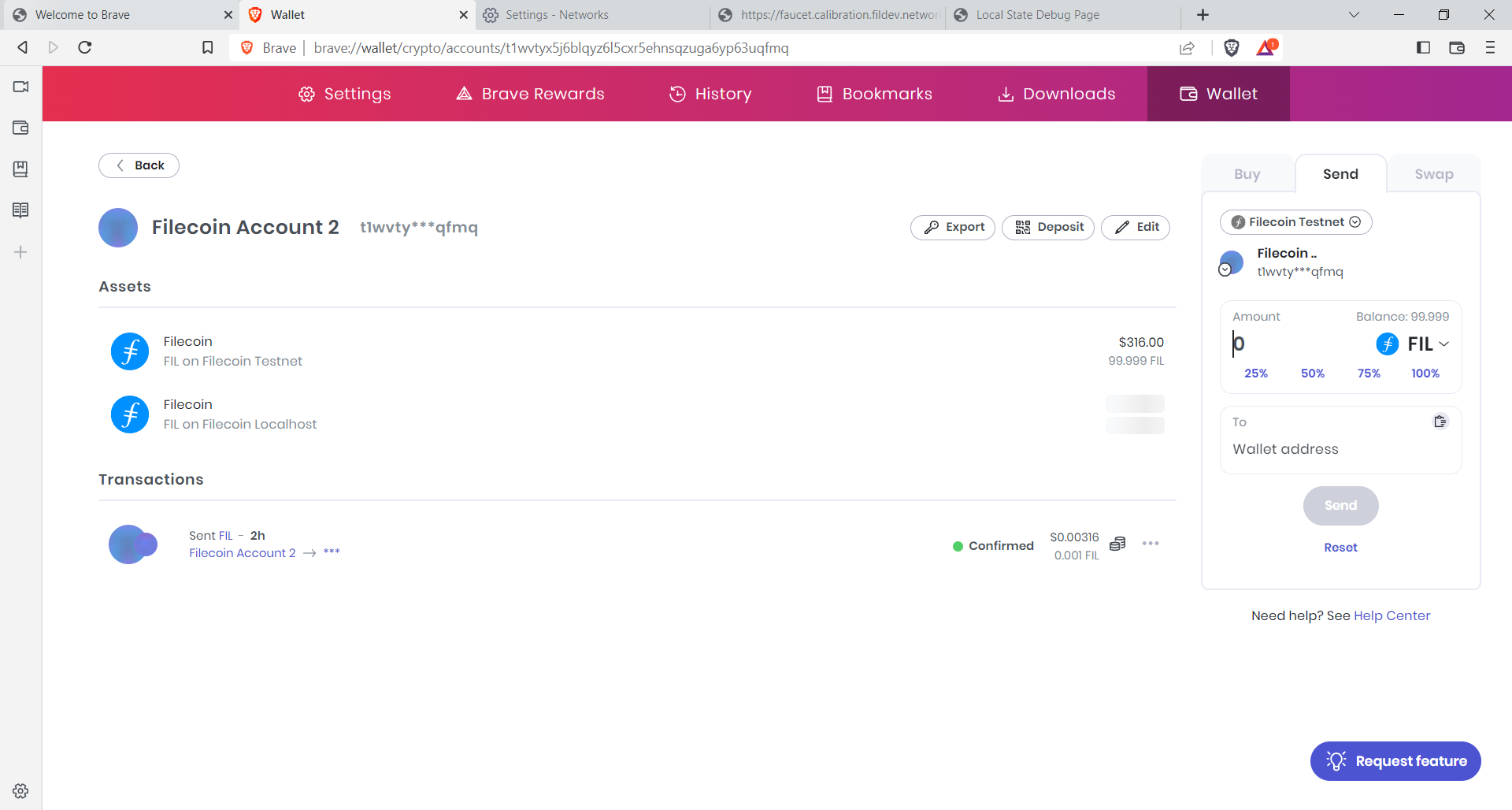Image resolution: width=1512 pixels, height=810 pixels.
Task: Open sidebar settings via the gear icon
Action: 20,791
